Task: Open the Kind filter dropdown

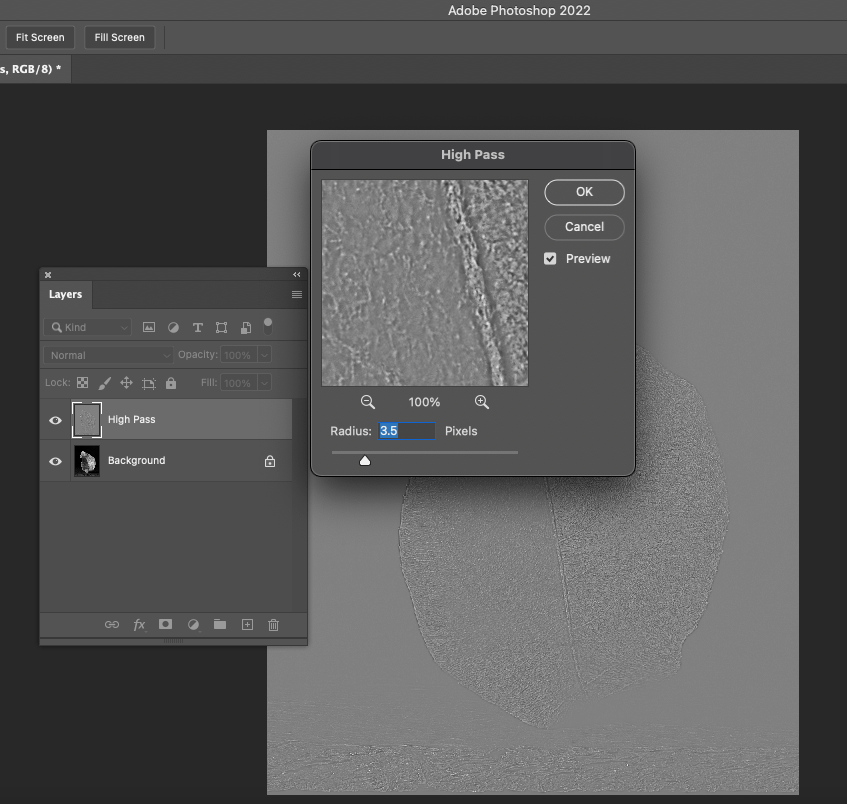Action: tap(88, 327)
